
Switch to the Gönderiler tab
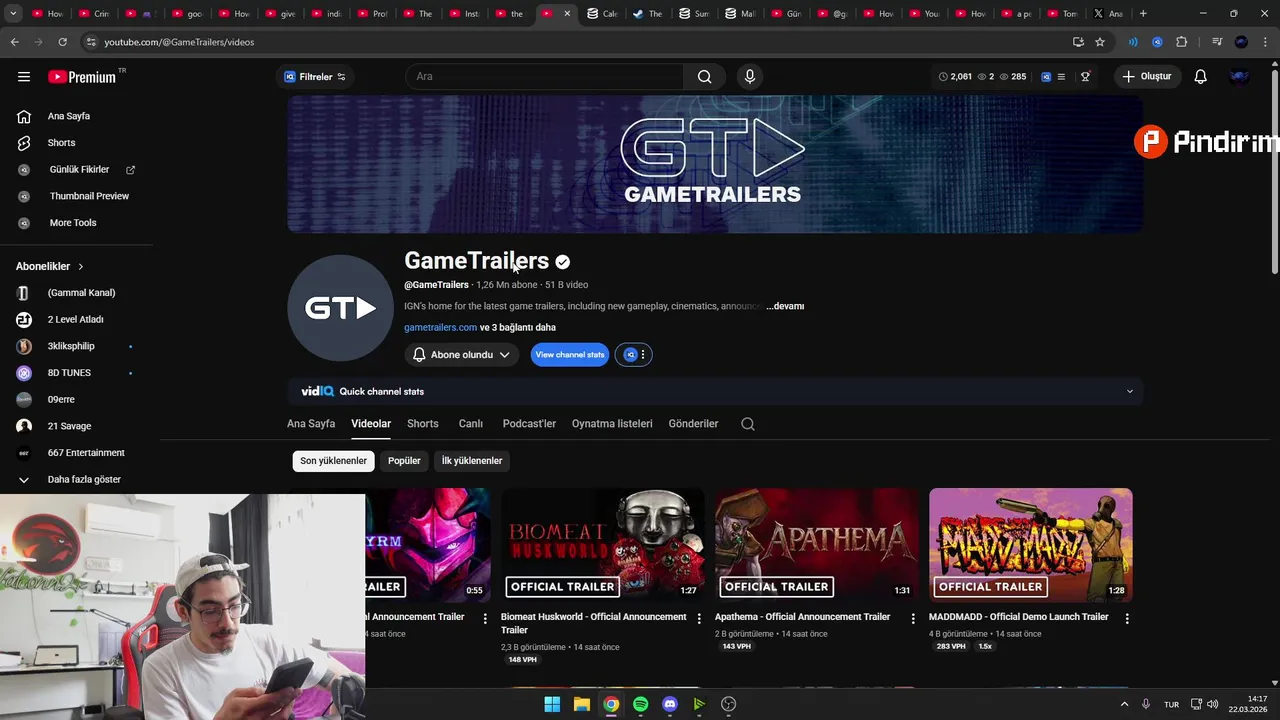(x=693, y=424)
